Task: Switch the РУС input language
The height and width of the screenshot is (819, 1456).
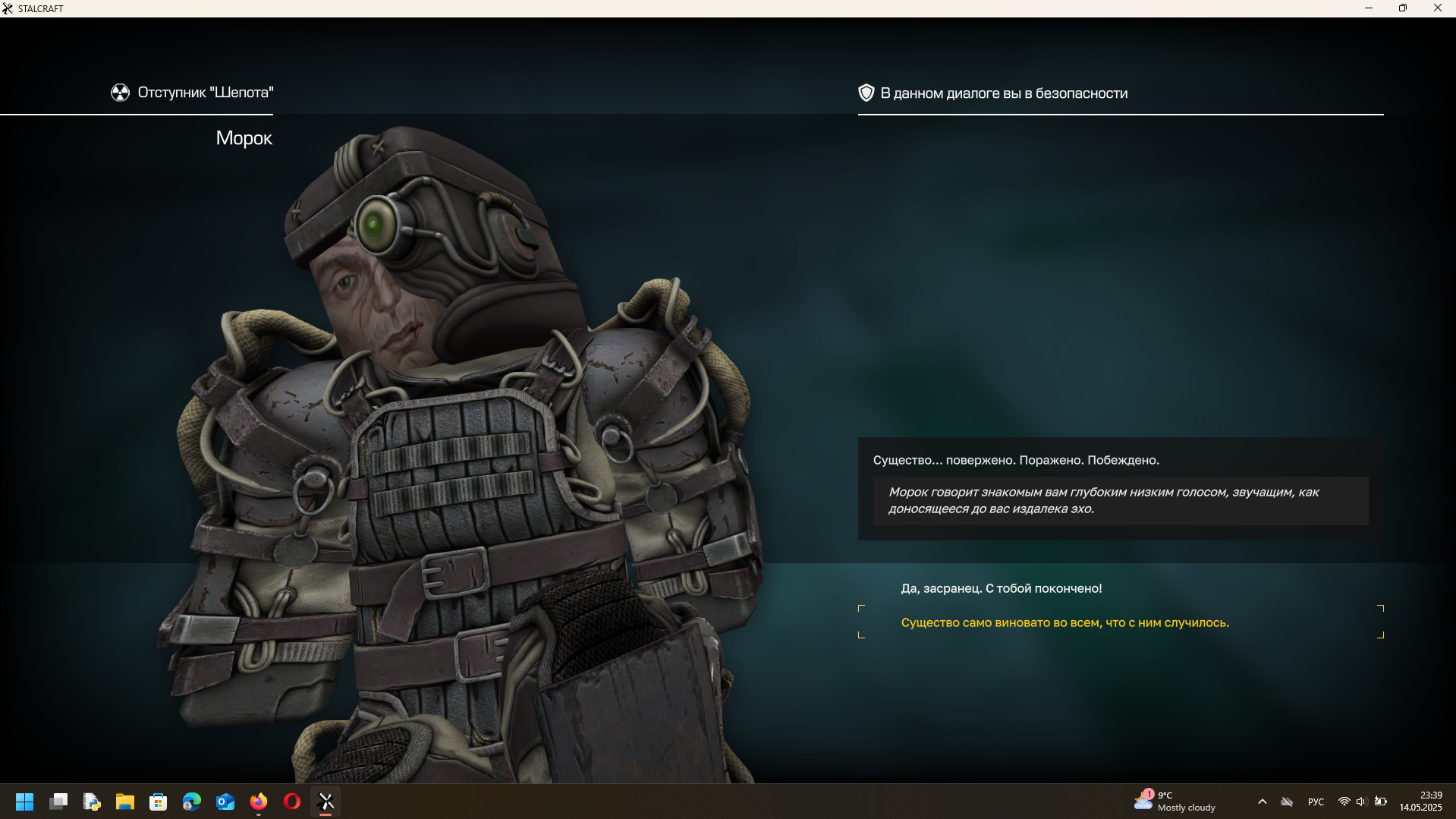Action: click(x=1316, y=802)
